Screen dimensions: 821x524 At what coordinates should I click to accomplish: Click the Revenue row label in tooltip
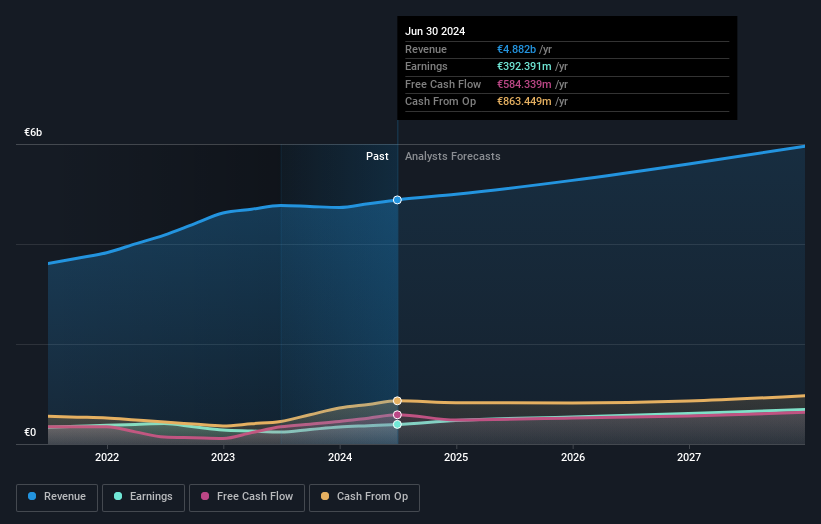(426, 49)
